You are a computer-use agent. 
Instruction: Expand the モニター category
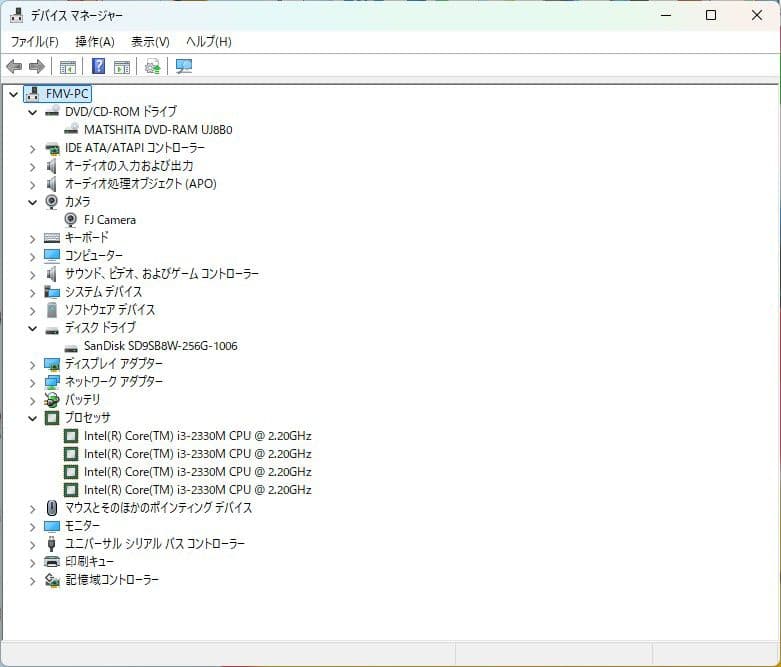32,527
